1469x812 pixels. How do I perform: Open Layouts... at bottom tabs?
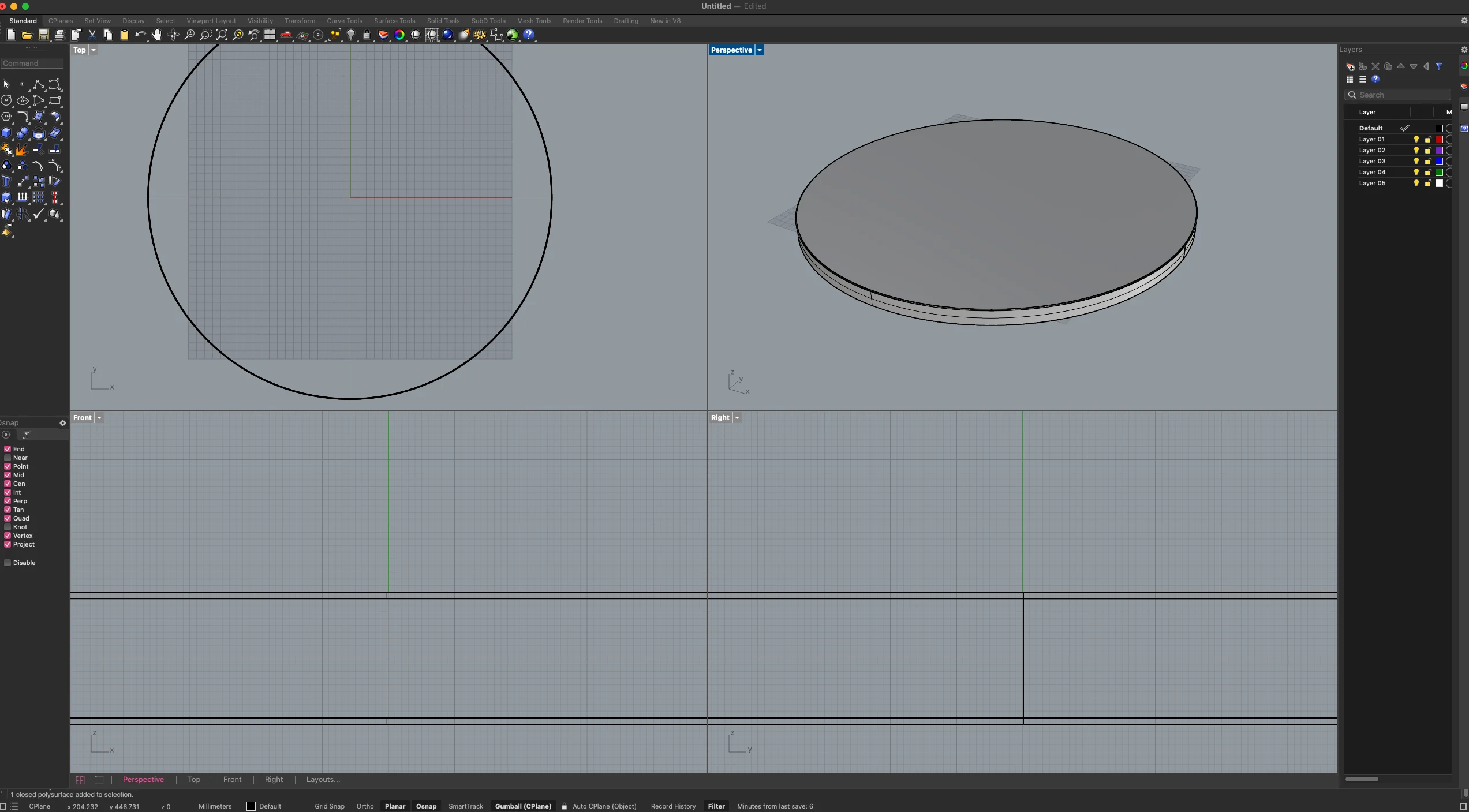[323, 780]
